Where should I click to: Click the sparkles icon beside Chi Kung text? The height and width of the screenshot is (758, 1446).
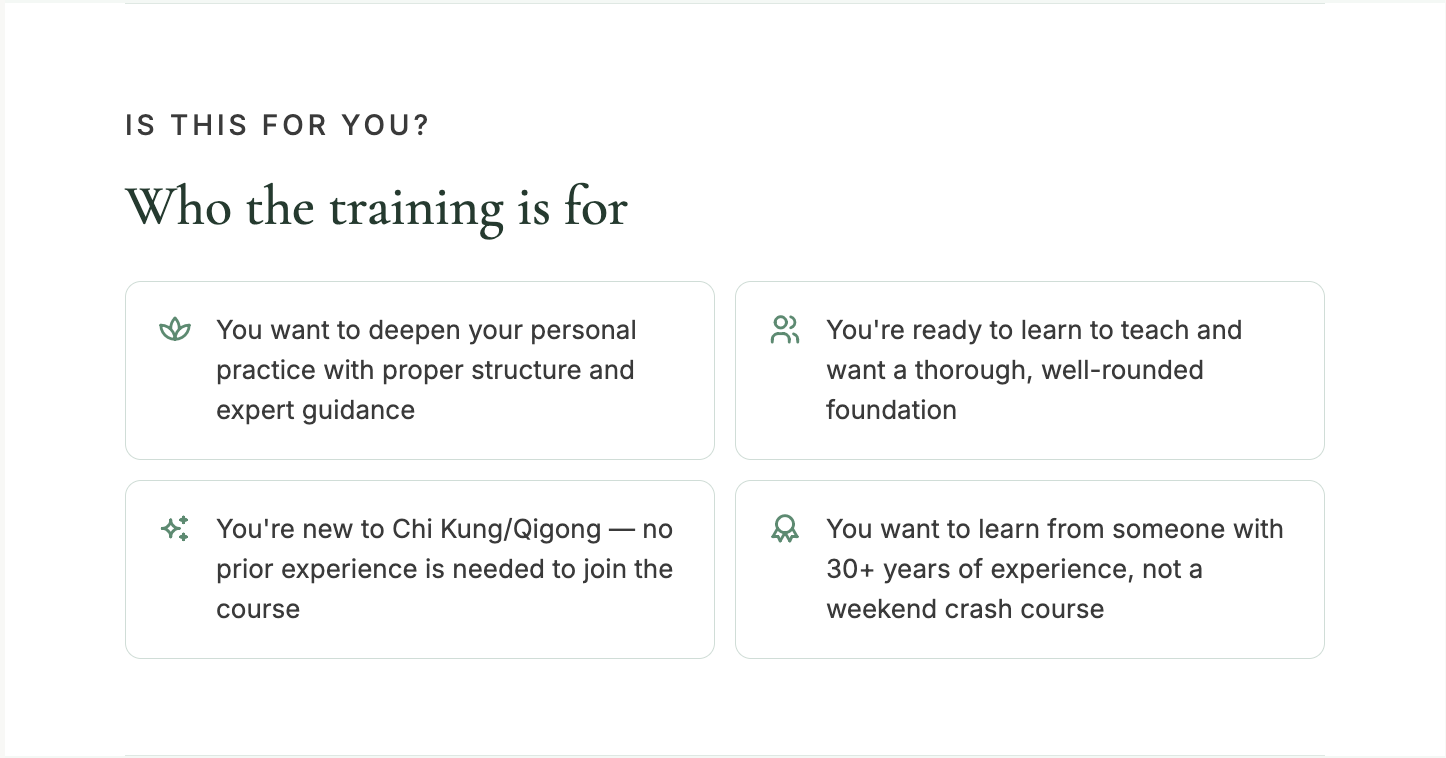tap(175, 528)
